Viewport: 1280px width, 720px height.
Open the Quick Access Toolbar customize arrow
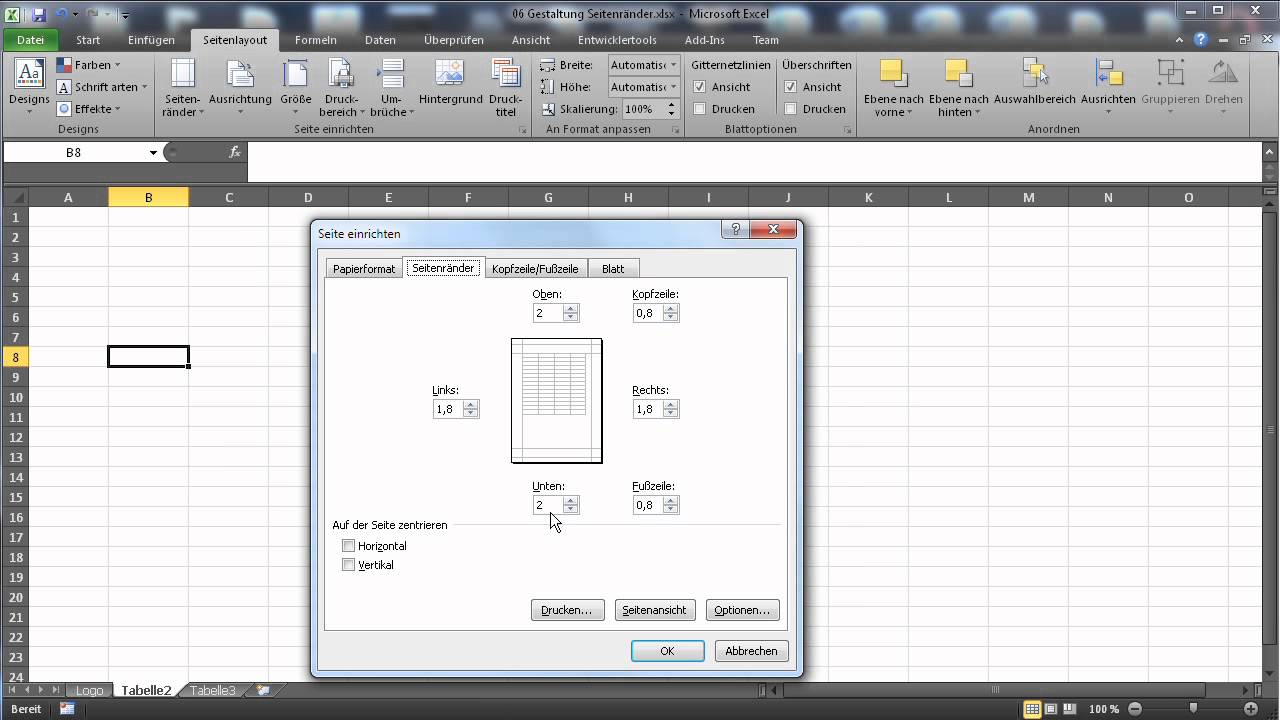pos(125,16)
